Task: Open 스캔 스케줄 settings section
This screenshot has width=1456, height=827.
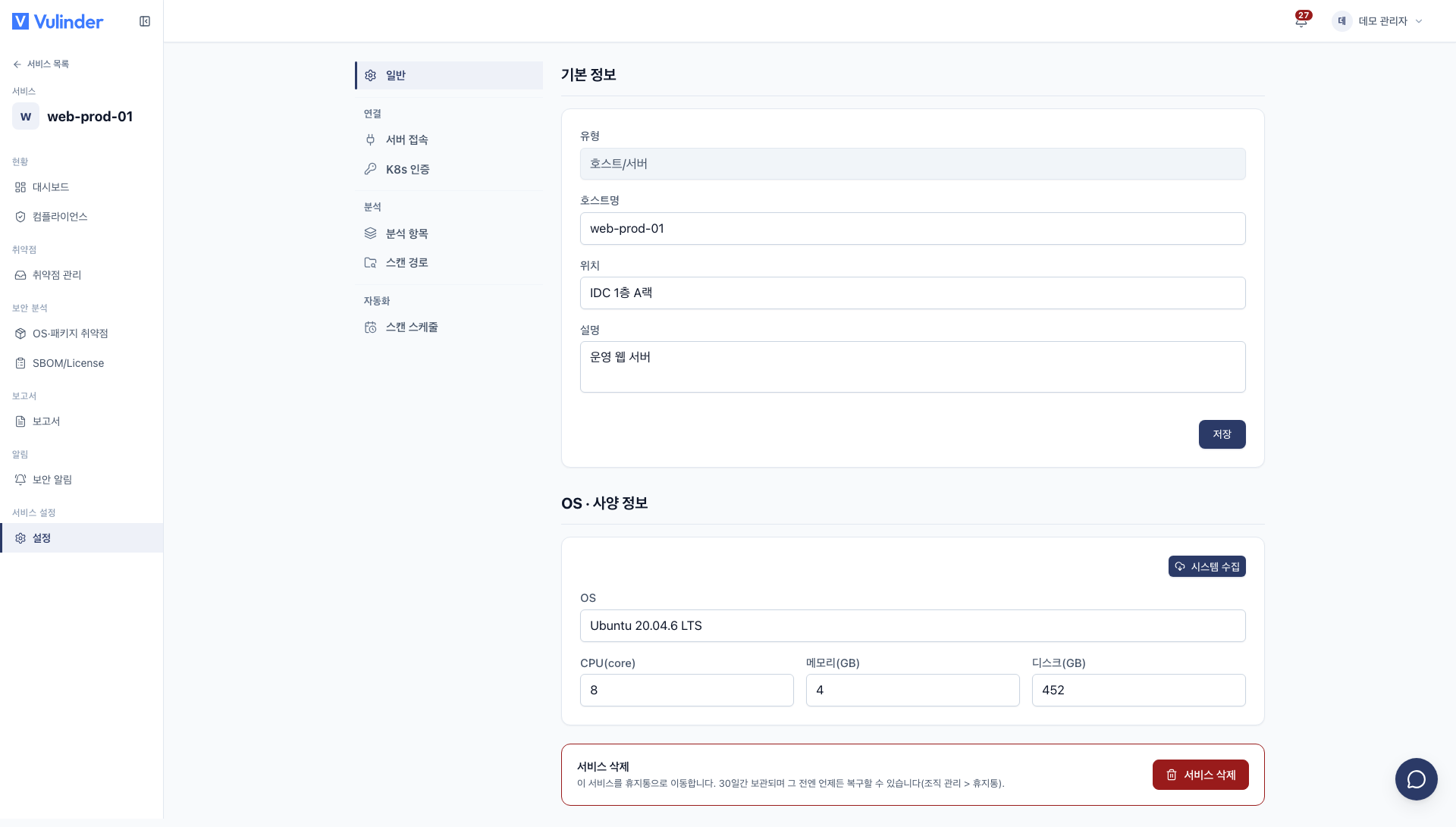Action: pos(449,327)
